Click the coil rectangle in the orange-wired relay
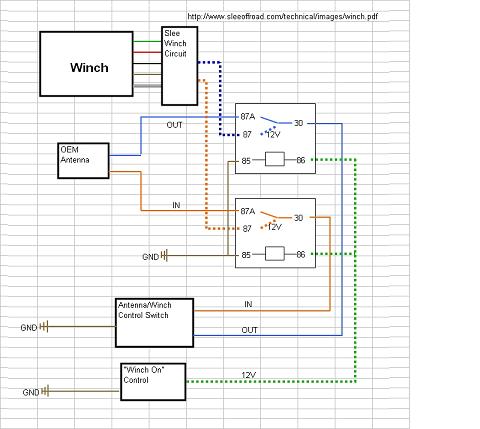The image size is (480, 429). [275, 254]
